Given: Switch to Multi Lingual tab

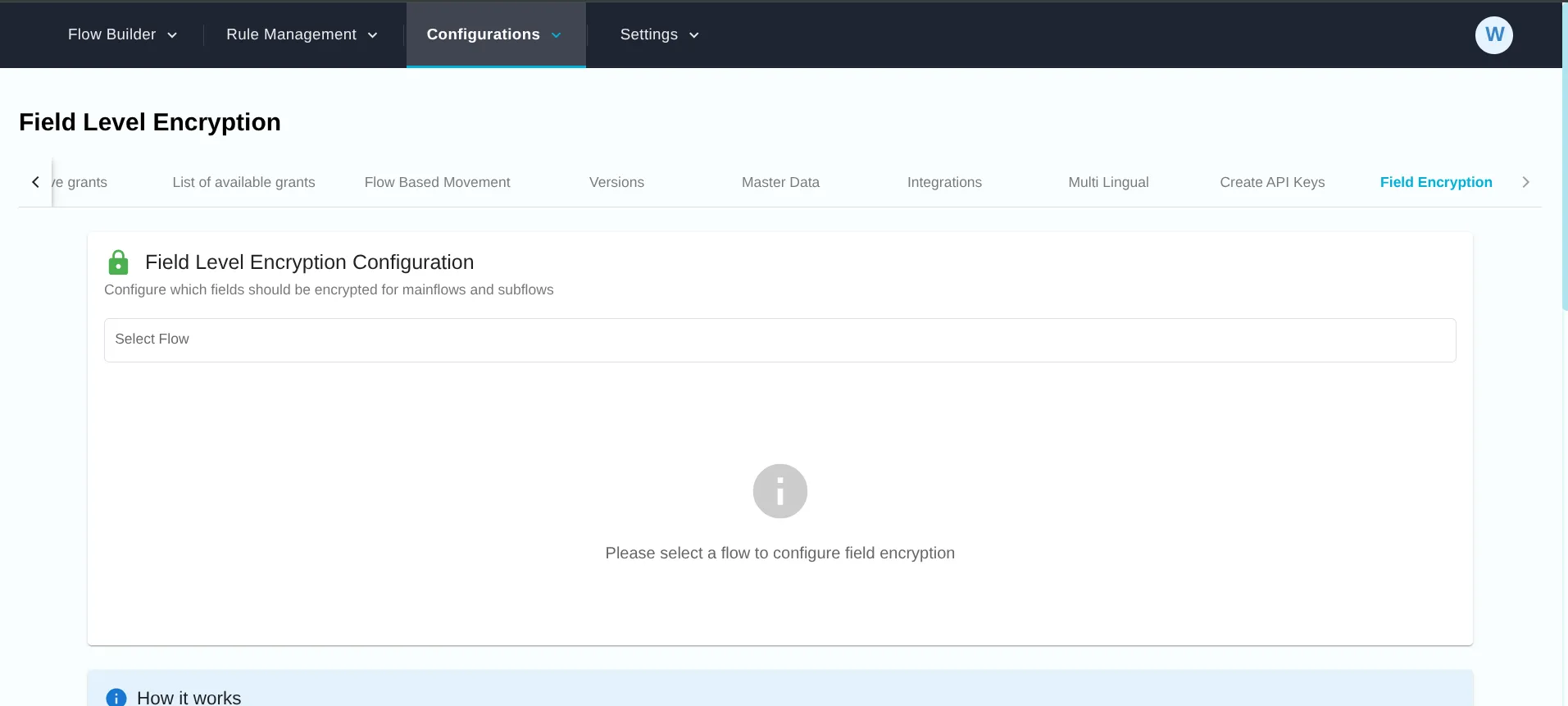Looking at the screenshot, I should click(x=1108, y=182).
